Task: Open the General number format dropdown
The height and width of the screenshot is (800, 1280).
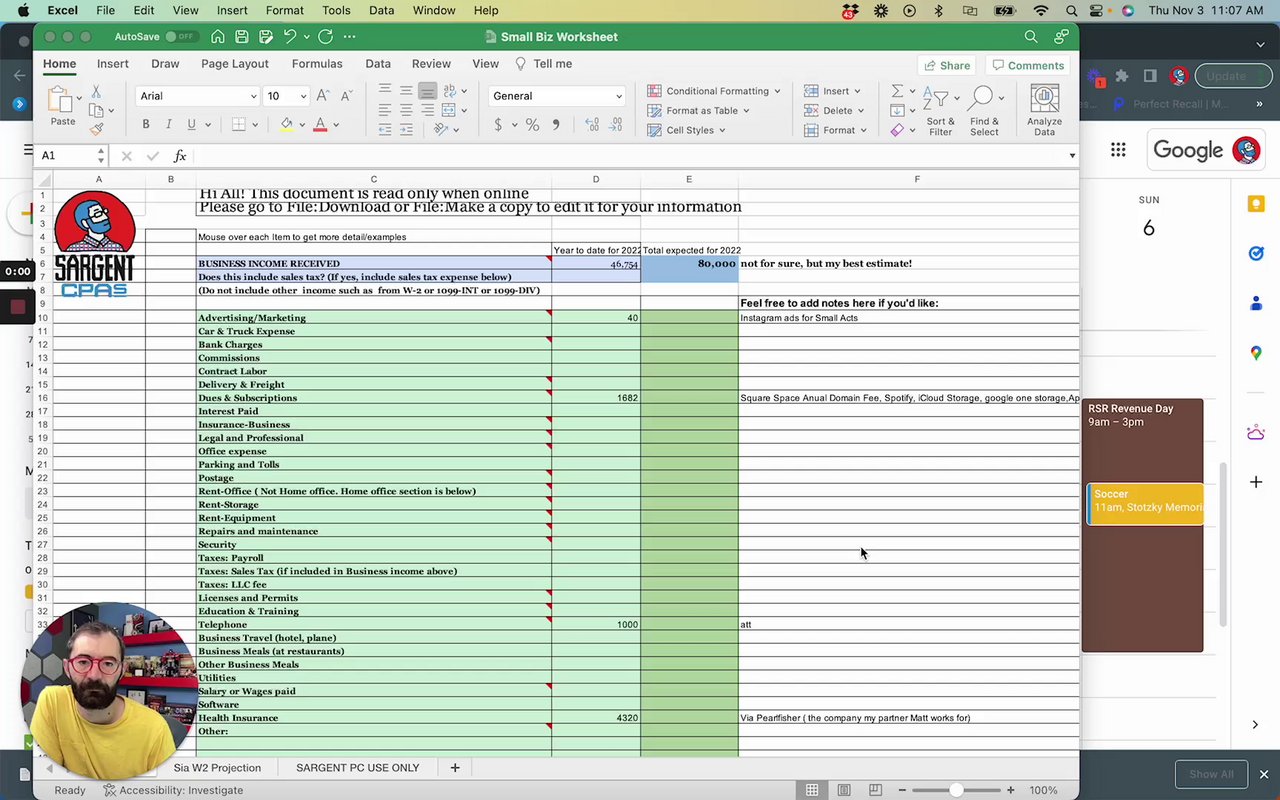Action: tap(556, 96)
